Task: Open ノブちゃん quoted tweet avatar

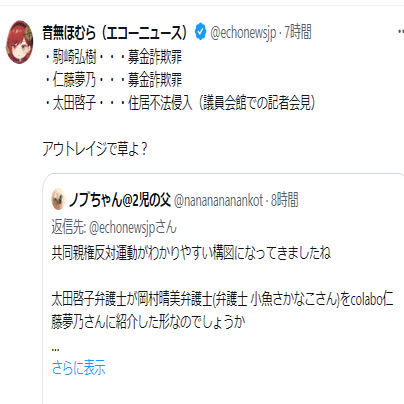Action: [58, 199]
